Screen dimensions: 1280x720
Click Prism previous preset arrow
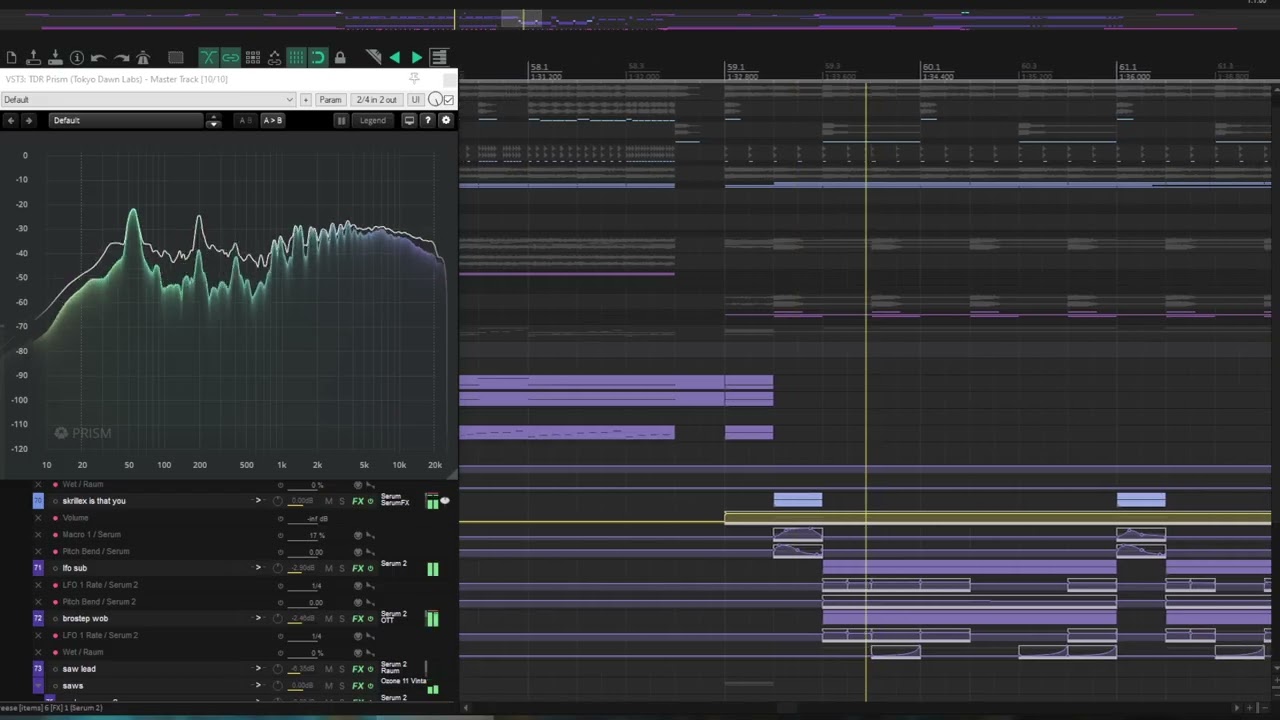click(x=11, y=121)
